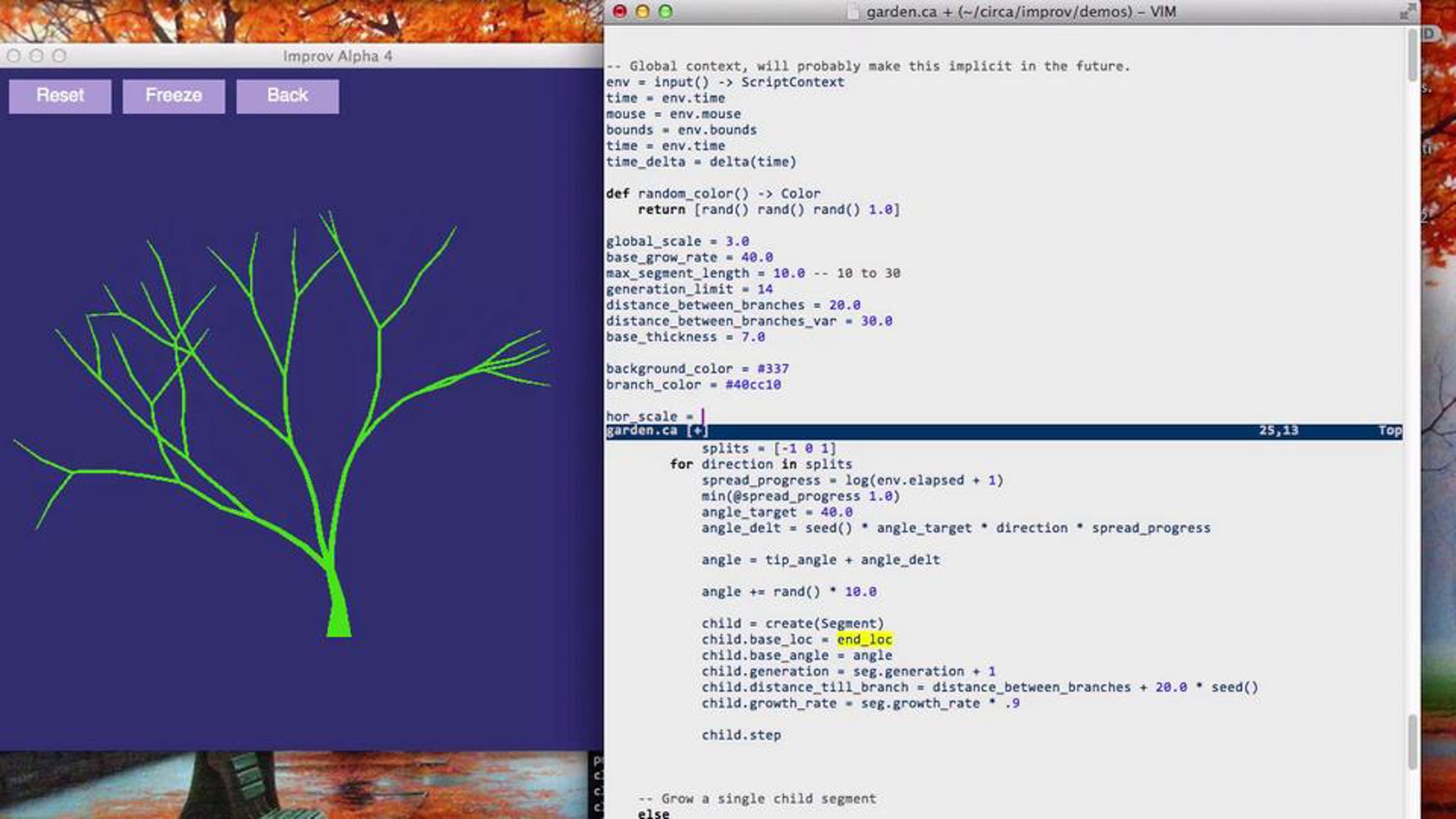Click the hor_scale assignment line

(649, 416)
